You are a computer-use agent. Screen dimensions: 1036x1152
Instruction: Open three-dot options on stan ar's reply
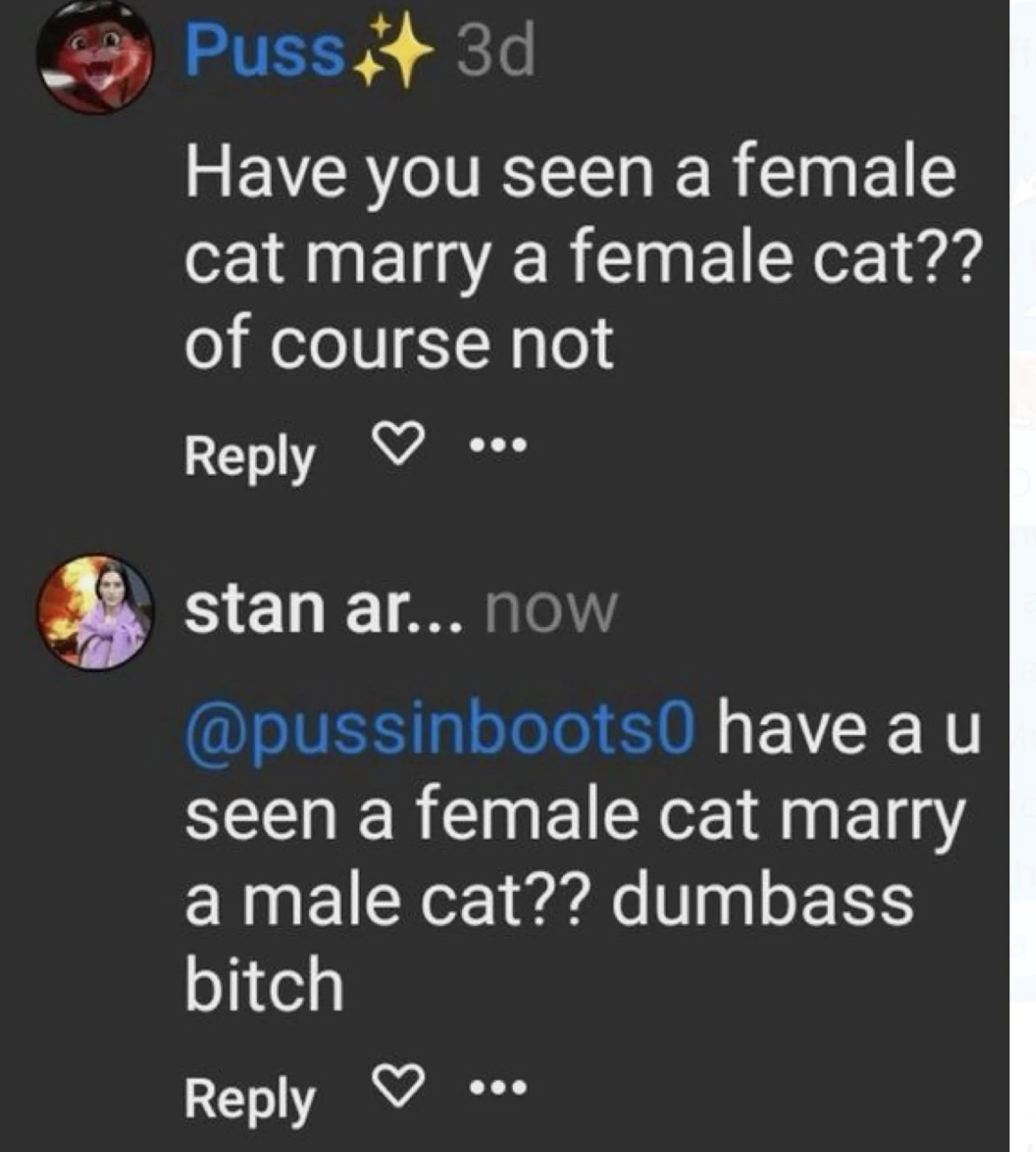coord(499,1087)
